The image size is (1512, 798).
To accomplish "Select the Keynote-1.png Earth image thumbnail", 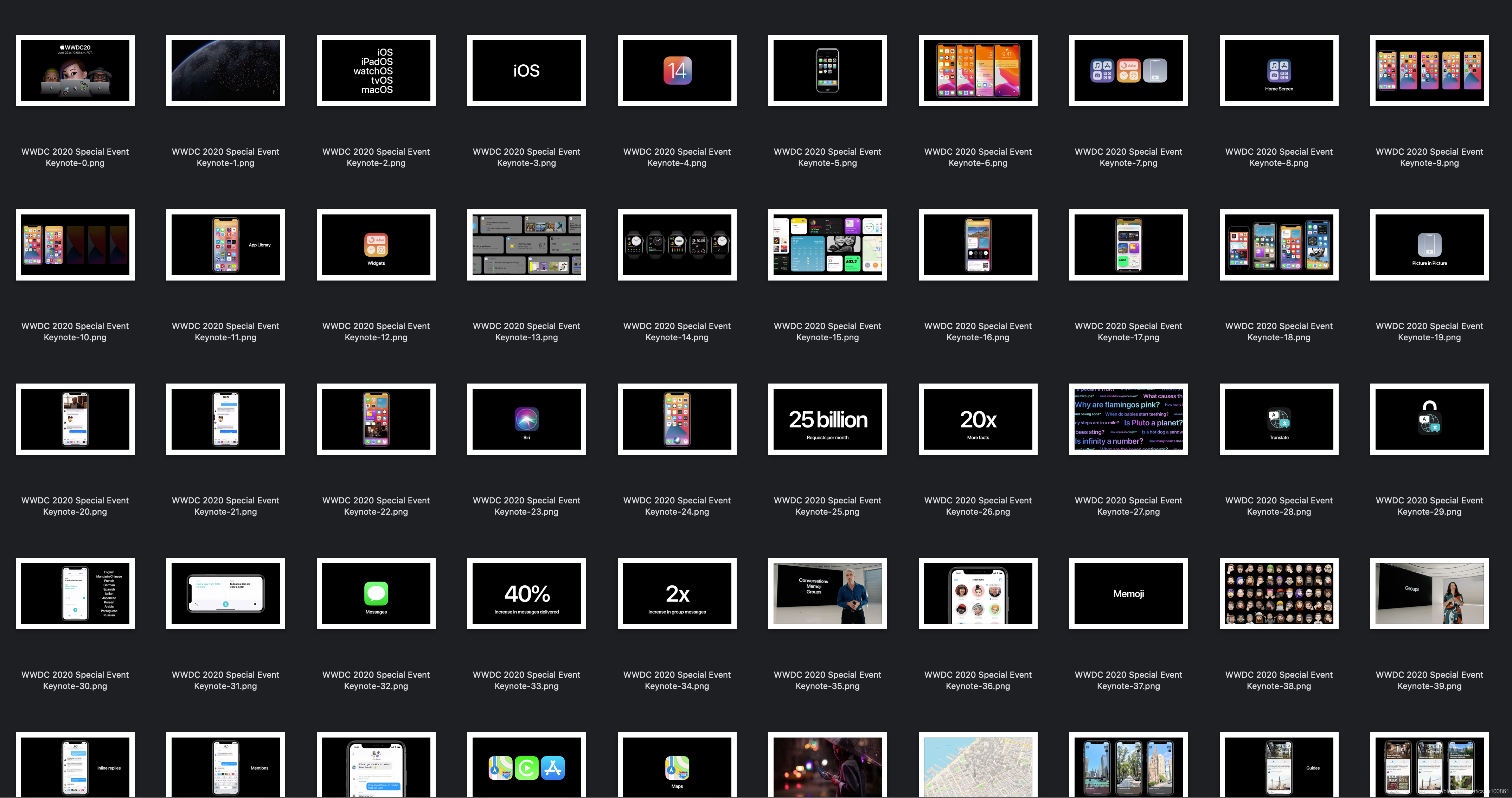I will coord(225,70).
